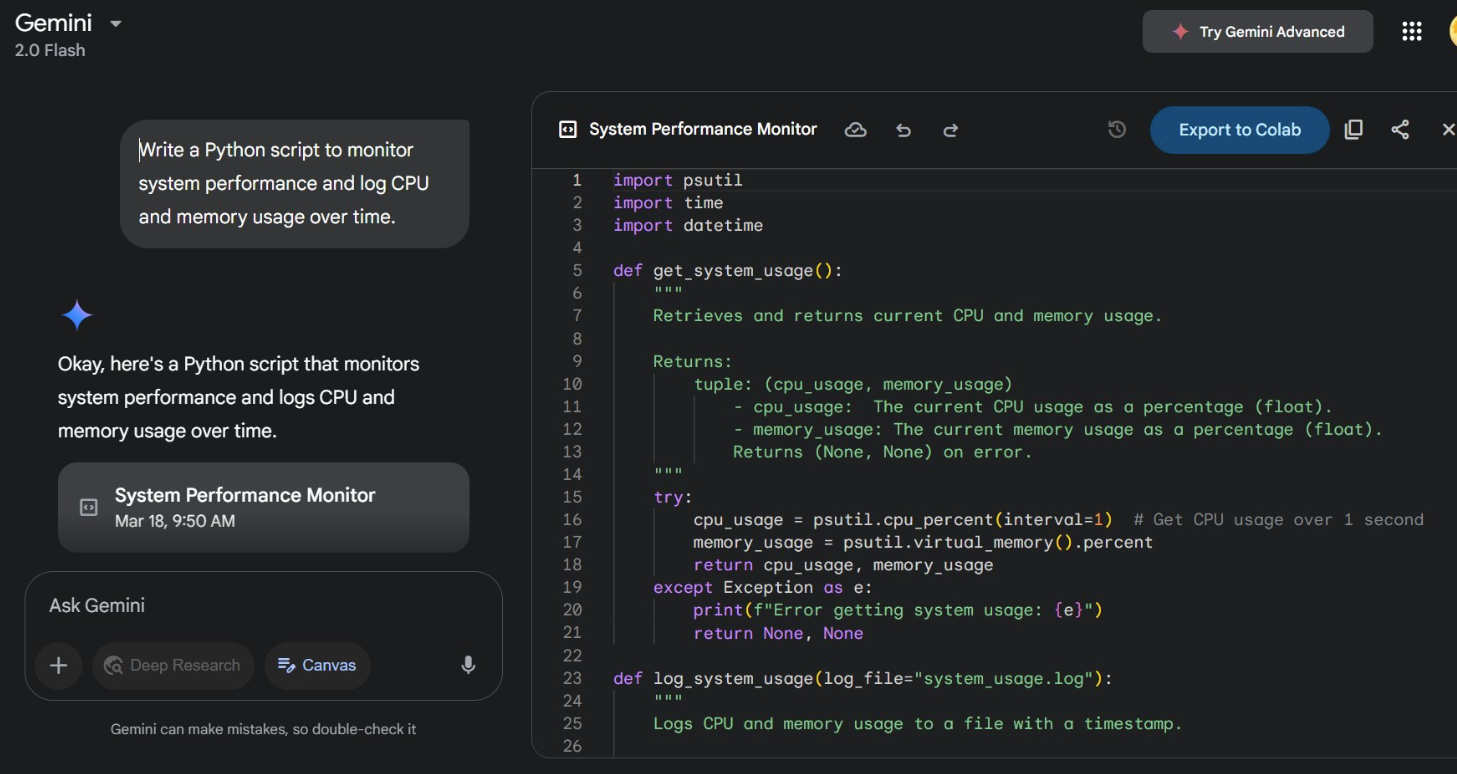This screenshot has height=774, width=1457.
Task: Open the Google apps grid
Action: tap(1412, 32)
